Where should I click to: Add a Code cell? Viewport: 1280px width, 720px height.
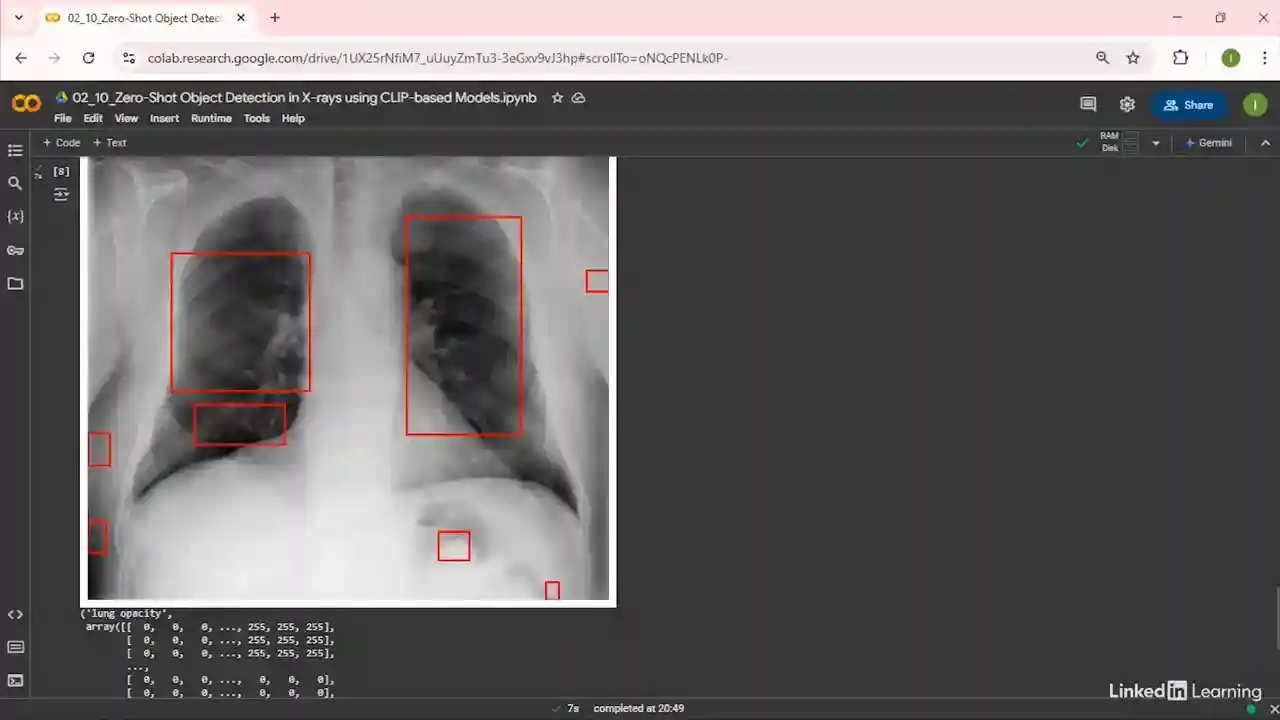tap(61, 143)
